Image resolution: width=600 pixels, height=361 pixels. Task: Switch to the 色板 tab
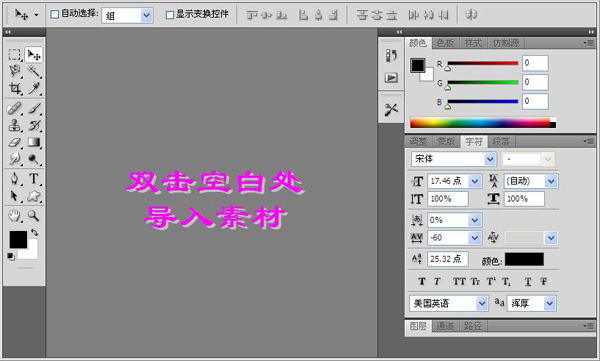tap(445, 43)
